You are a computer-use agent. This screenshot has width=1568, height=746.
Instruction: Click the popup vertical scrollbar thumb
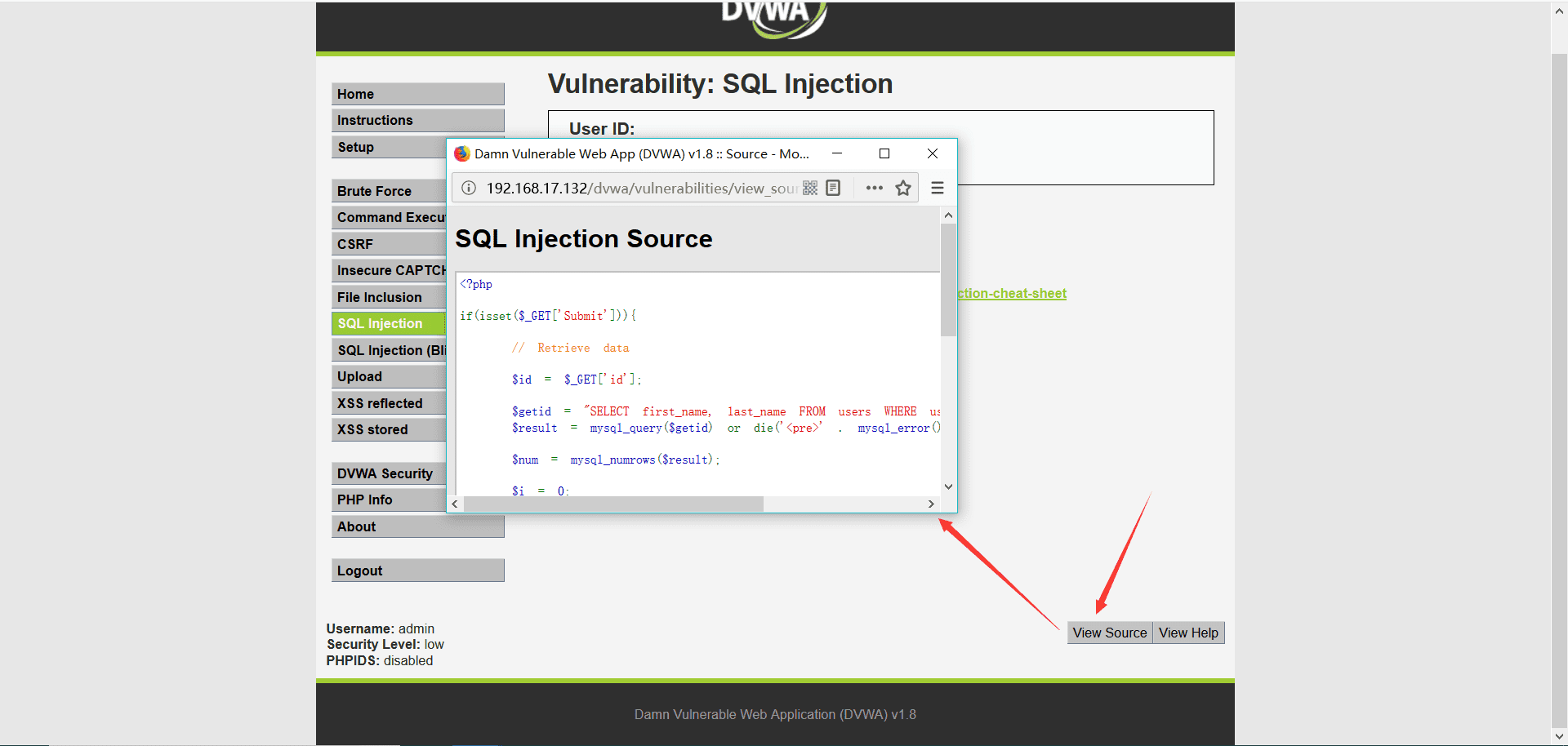pos(948,280)
